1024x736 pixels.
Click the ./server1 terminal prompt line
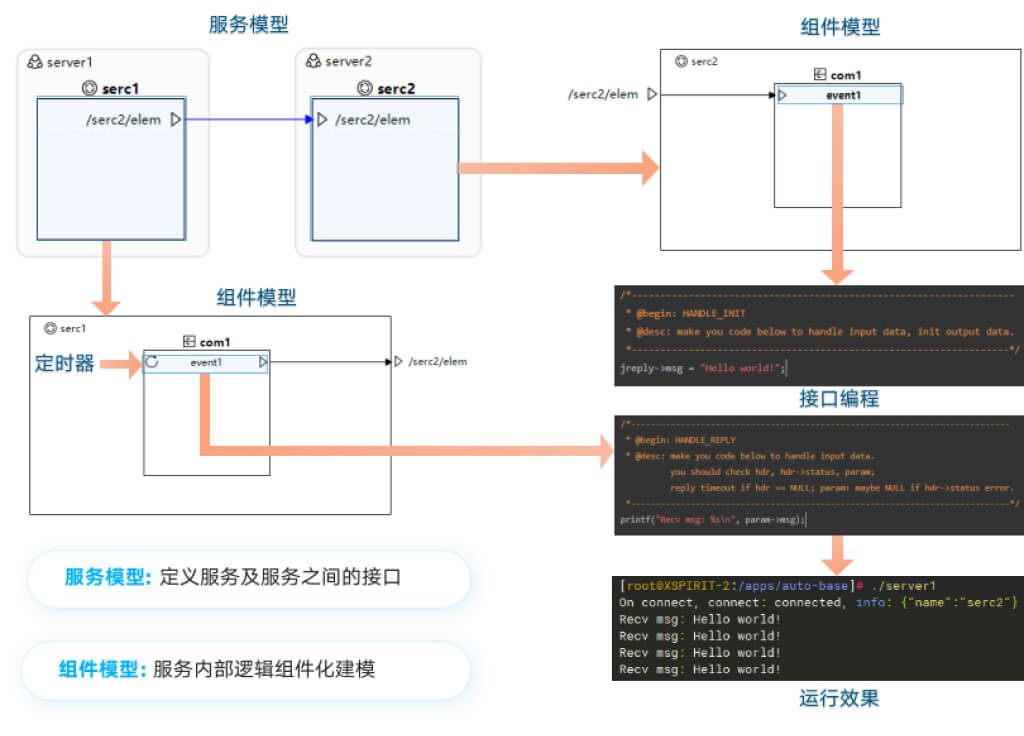(x=778, y=586)
